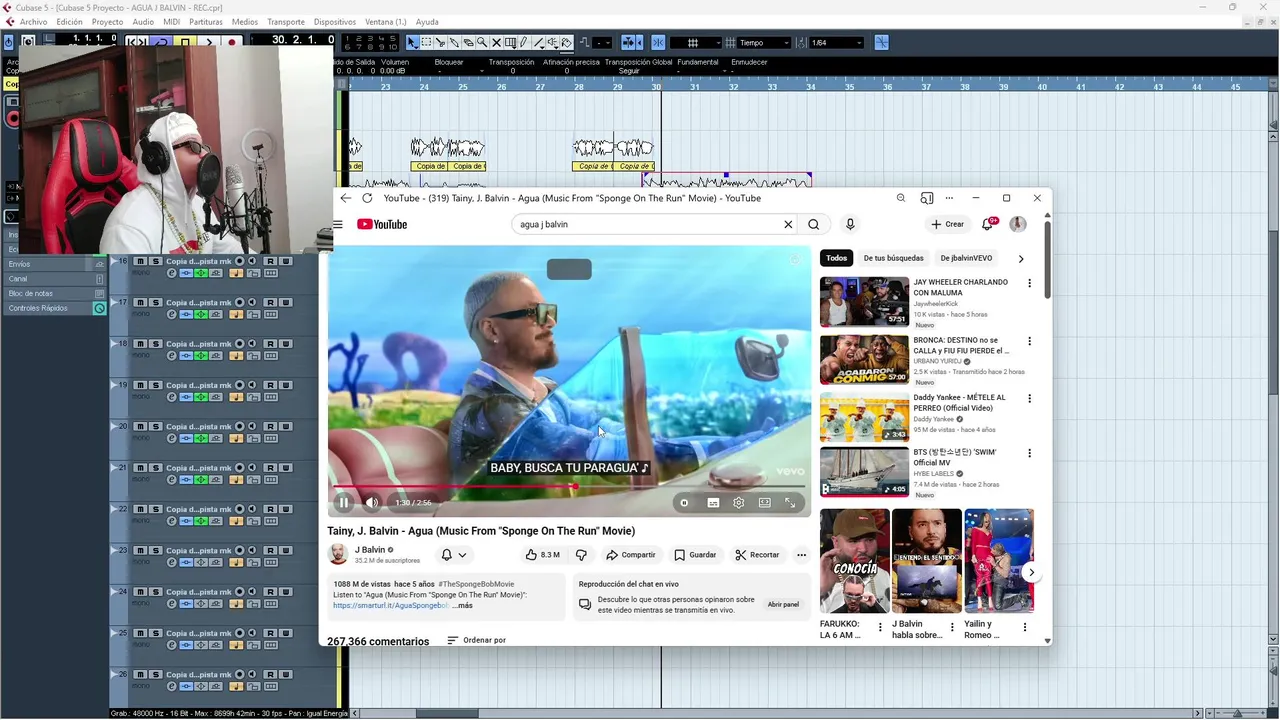Click Cubase horizontal zoom slider at bottom right

coord(1240,713)
